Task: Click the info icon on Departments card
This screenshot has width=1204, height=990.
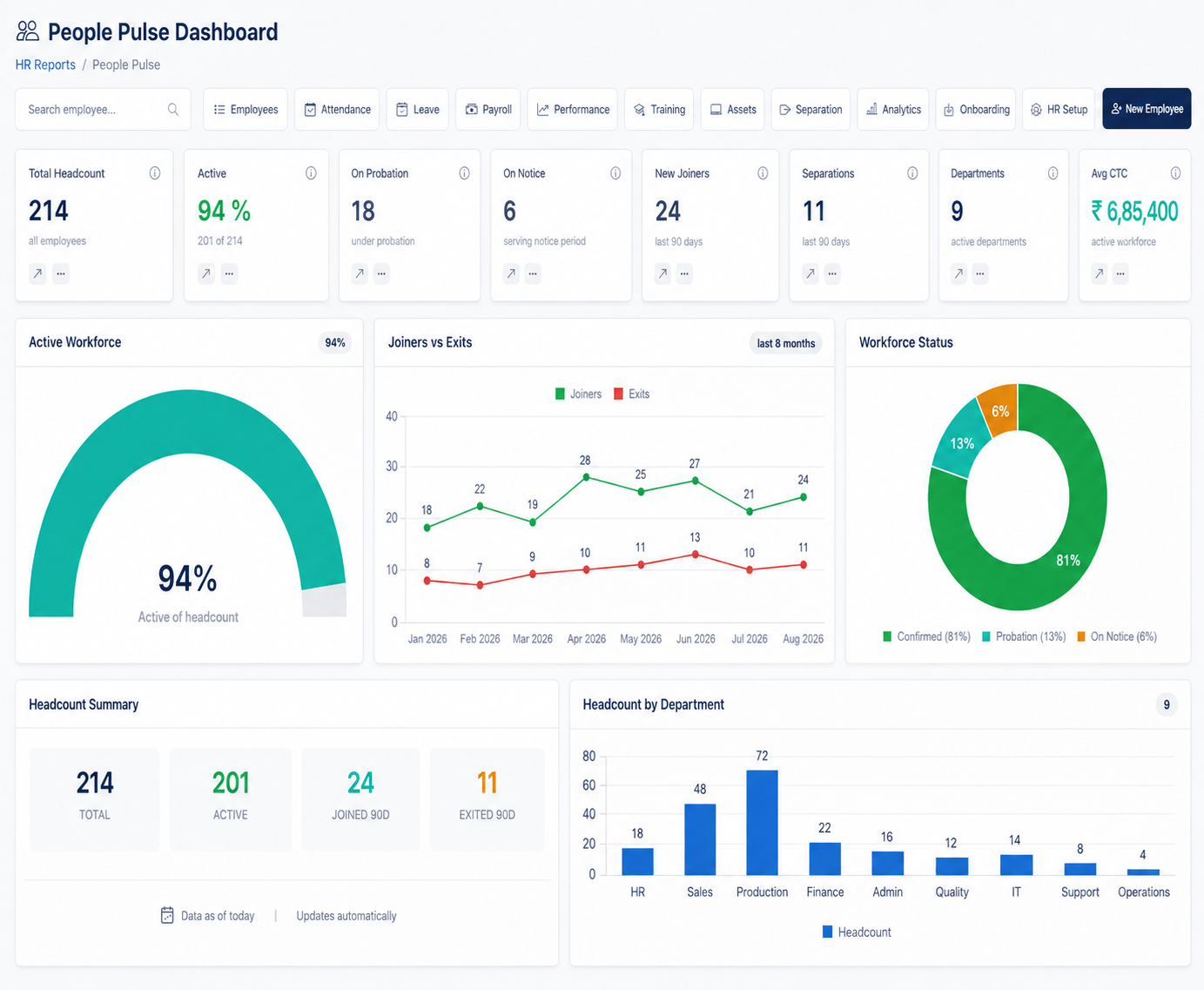Action: 1053,173
